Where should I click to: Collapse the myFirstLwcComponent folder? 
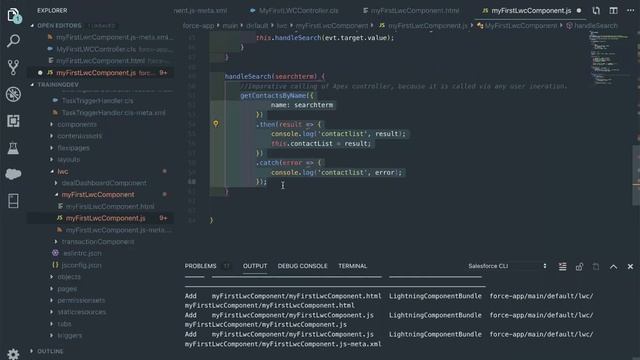98,195
